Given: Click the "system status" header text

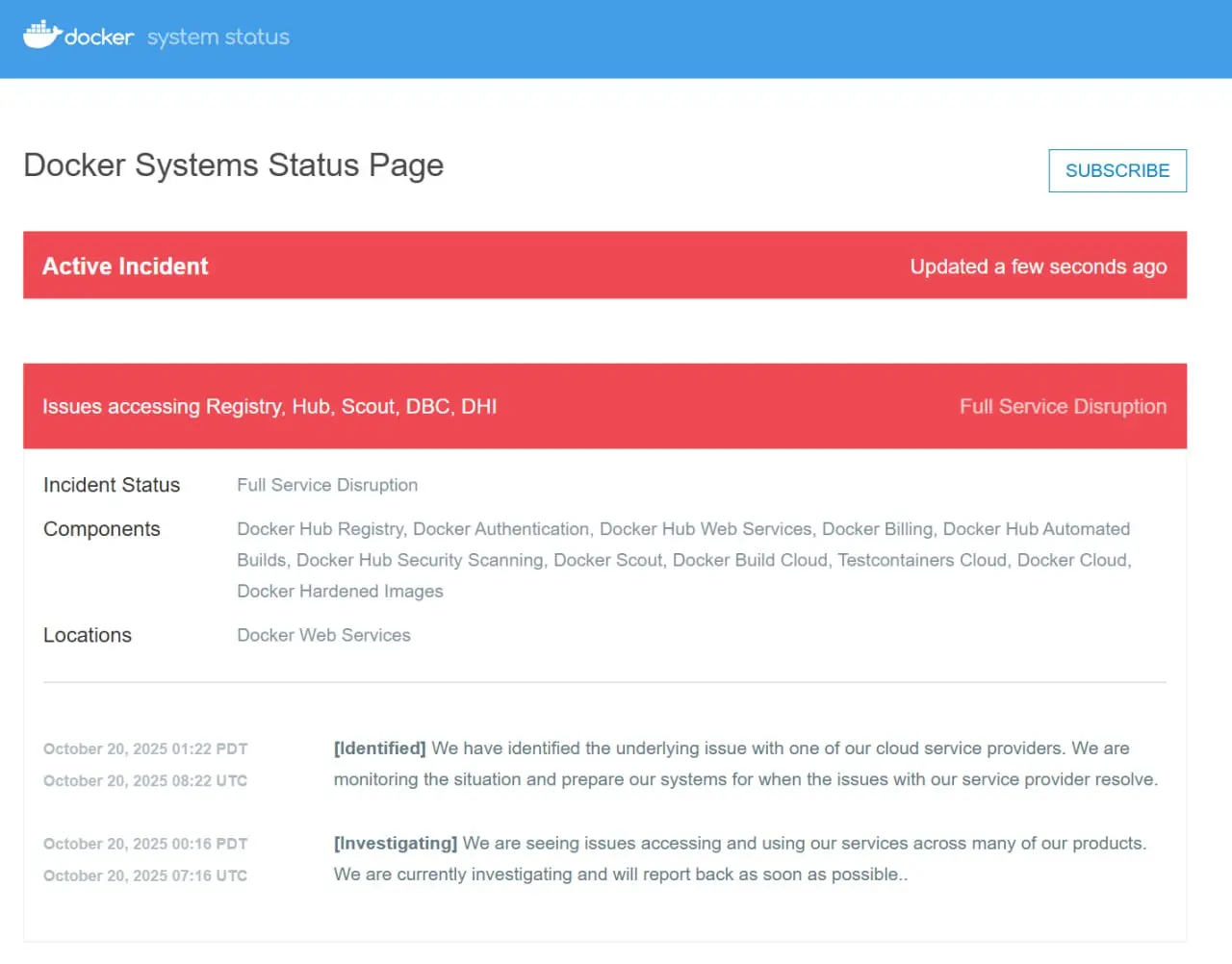Looking at the screenshot, I should coord(218,38).
